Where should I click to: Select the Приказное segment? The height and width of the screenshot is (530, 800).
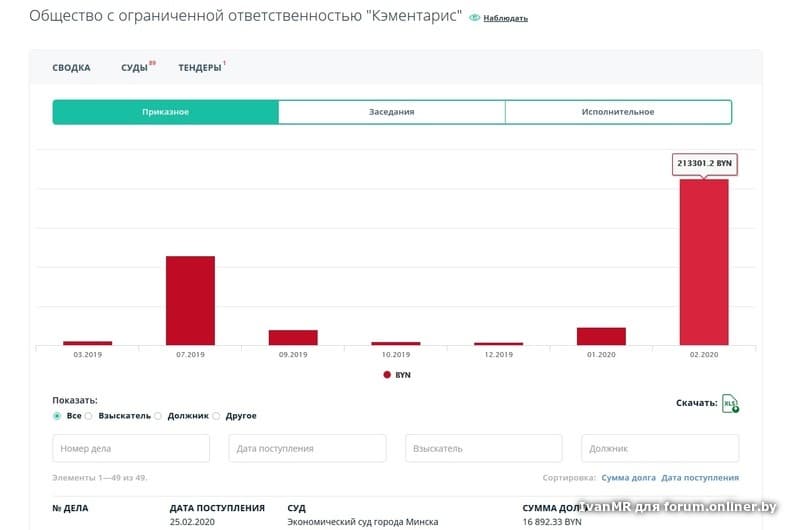pyautogui.click(x=165, y=112)
